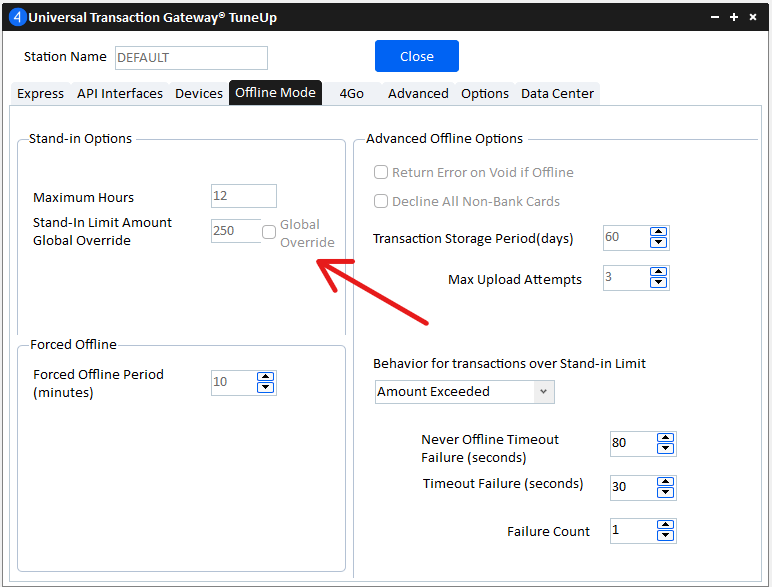Decrease Failure Count with down arrow
772x587 pixels.
(x=666, y=537)
